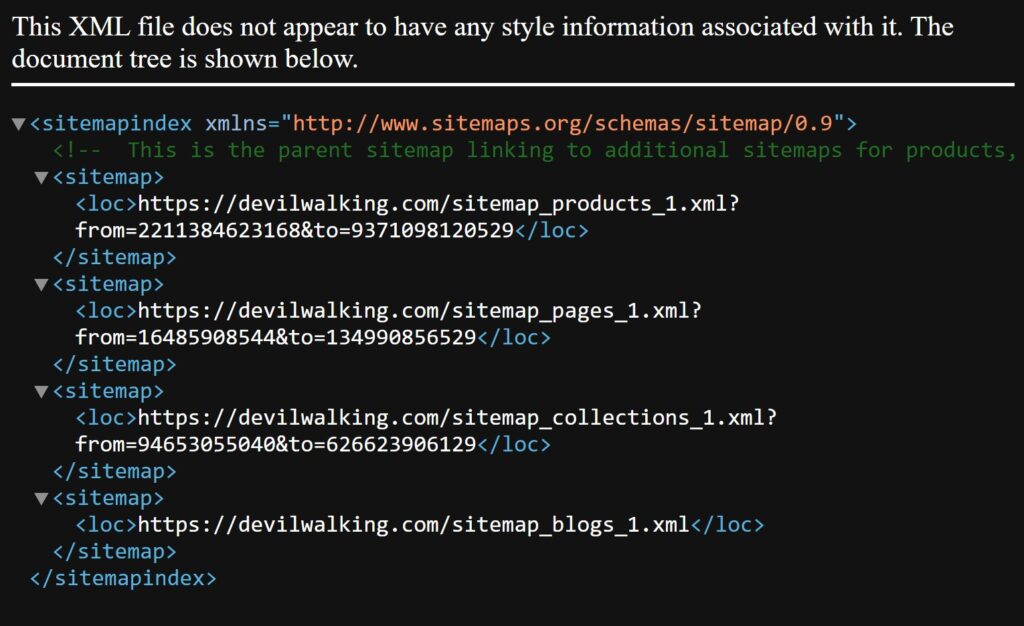The height and width of the screenshot is (626, 1024).
Task: Click the 'This XML file does not appear' notice
Action: pyautogui.click(x=483, y=43)
